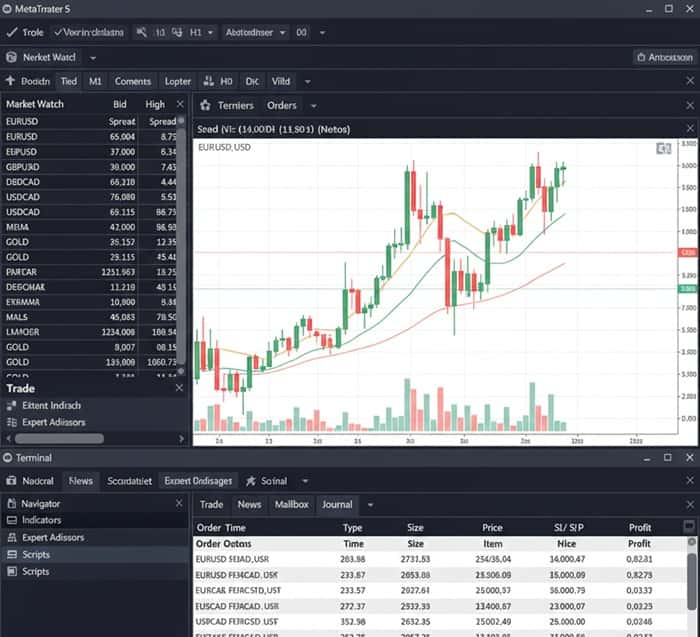Click the star icon beside Terniers tab

(x=205, y=105)
